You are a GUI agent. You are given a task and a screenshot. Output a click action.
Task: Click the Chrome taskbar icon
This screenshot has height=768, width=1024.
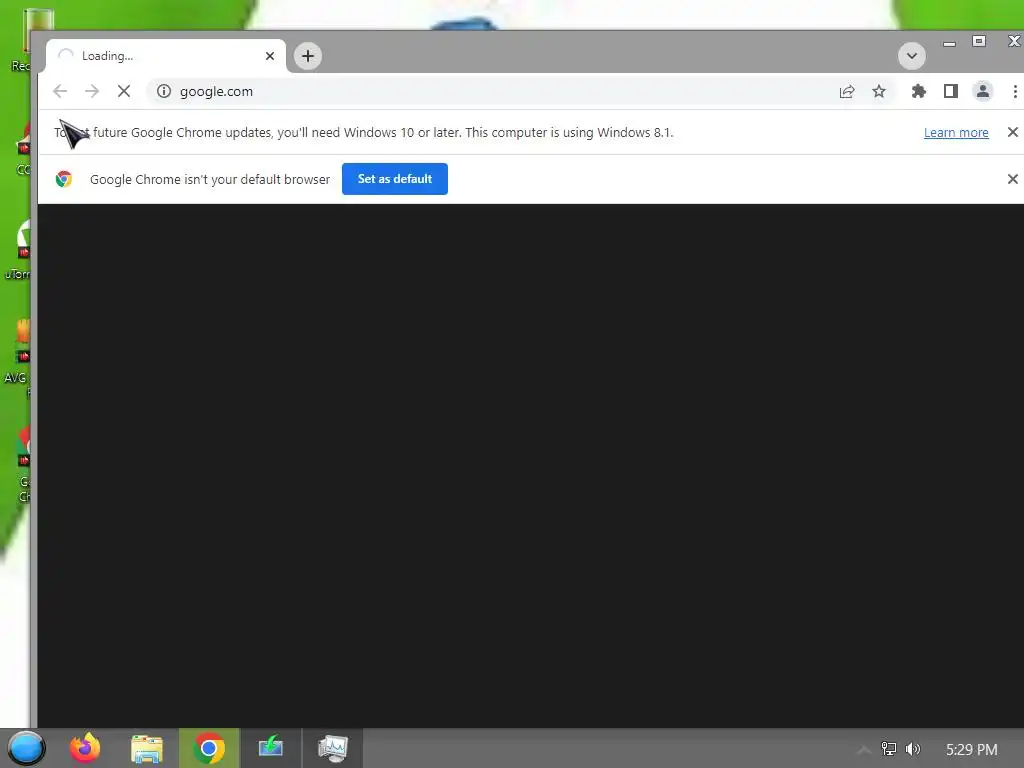[209, 748]
